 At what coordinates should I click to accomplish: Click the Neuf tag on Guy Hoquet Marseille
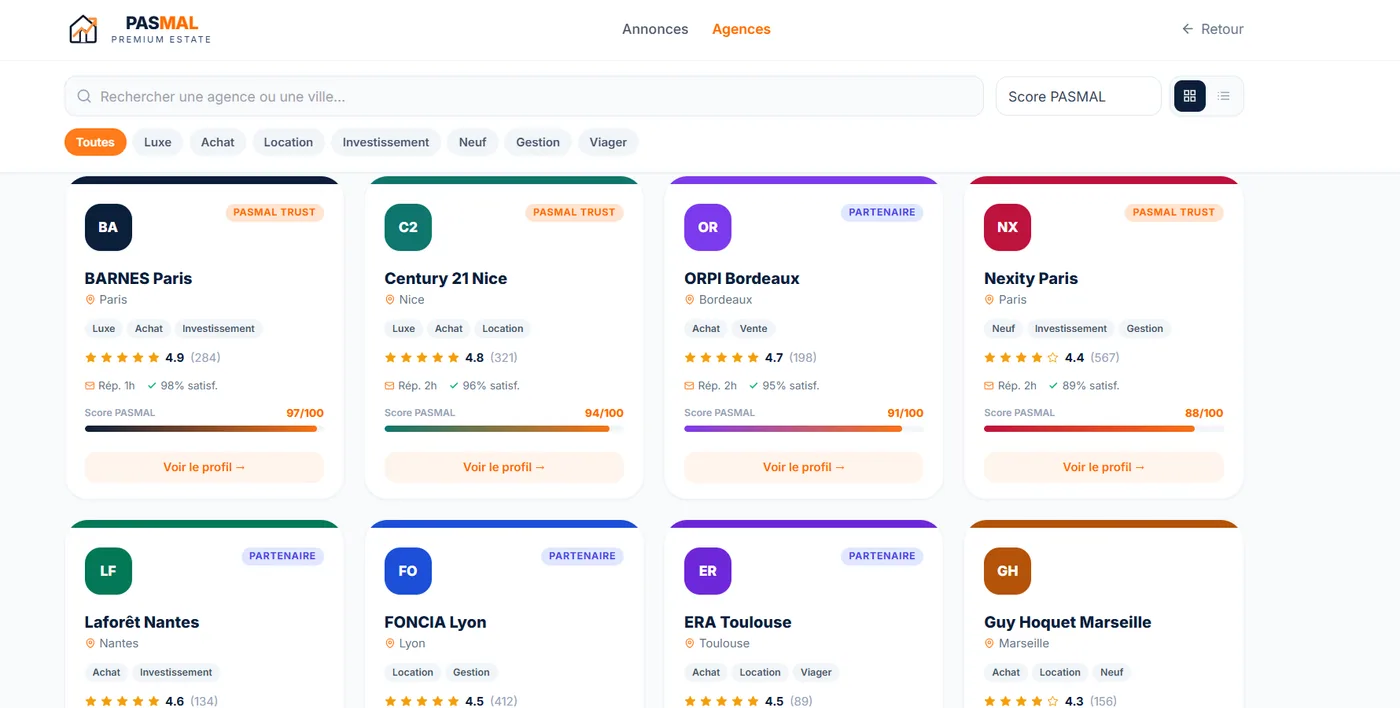pos(1112,672)
